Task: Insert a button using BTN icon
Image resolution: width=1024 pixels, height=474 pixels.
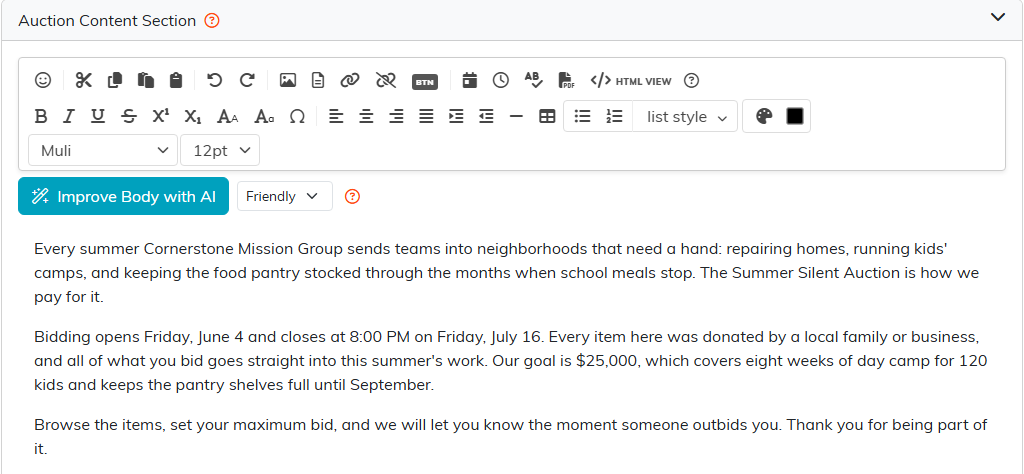Action: tap(424, 82)
